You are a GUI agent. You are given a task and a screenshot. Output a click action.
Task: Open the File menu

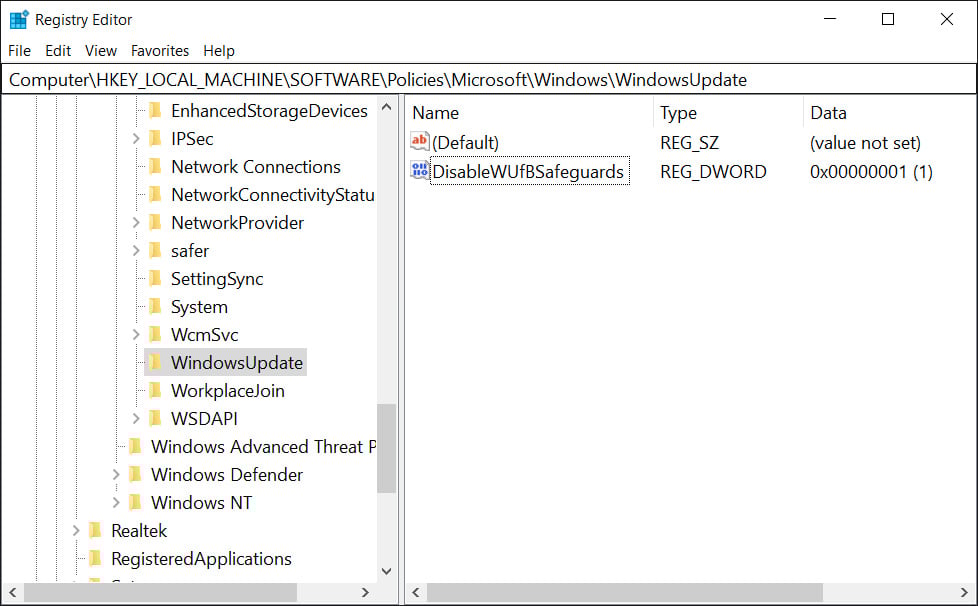tap(19, 50)
